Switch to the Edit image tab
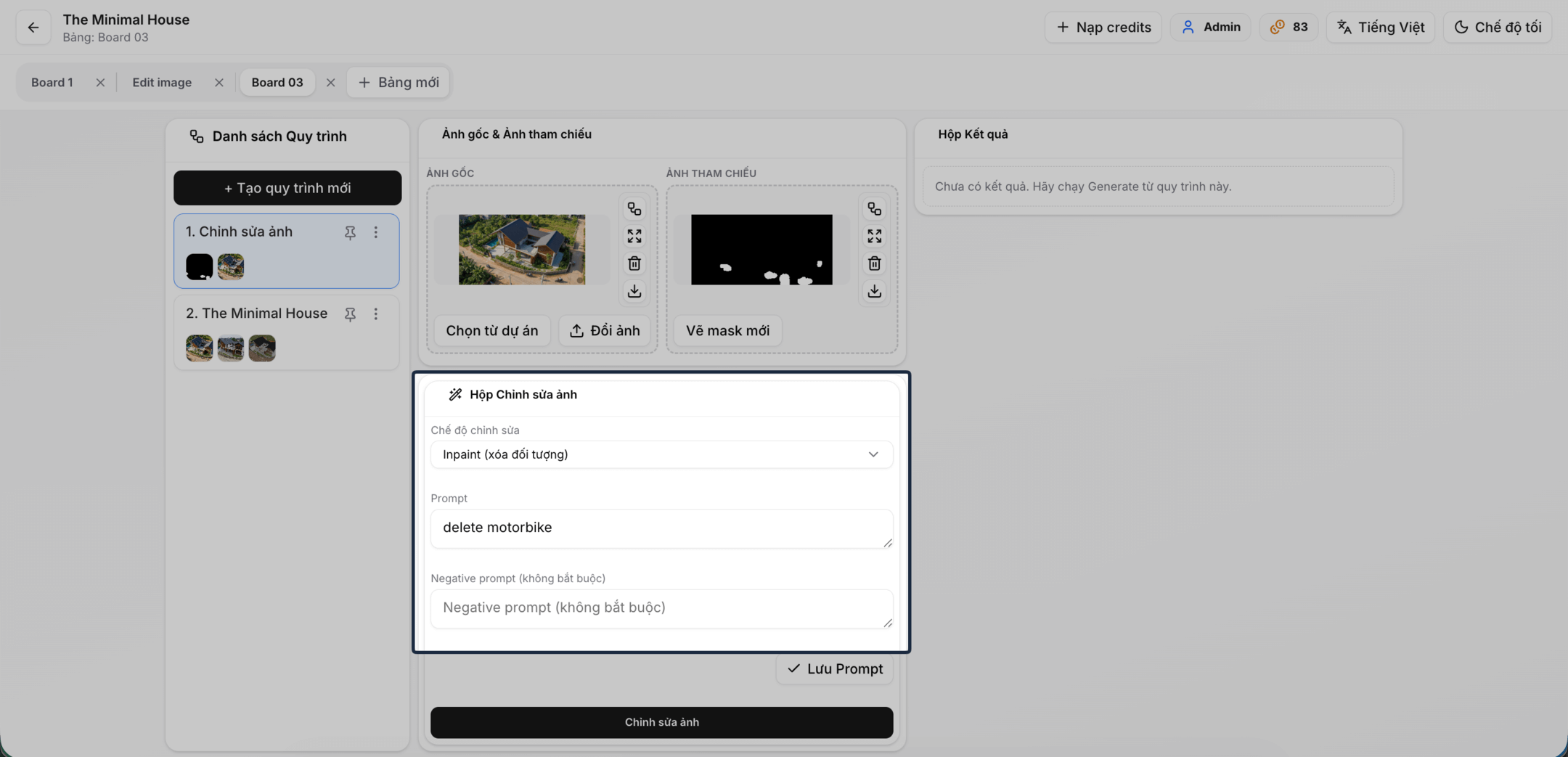 click(x=162, y=83)
